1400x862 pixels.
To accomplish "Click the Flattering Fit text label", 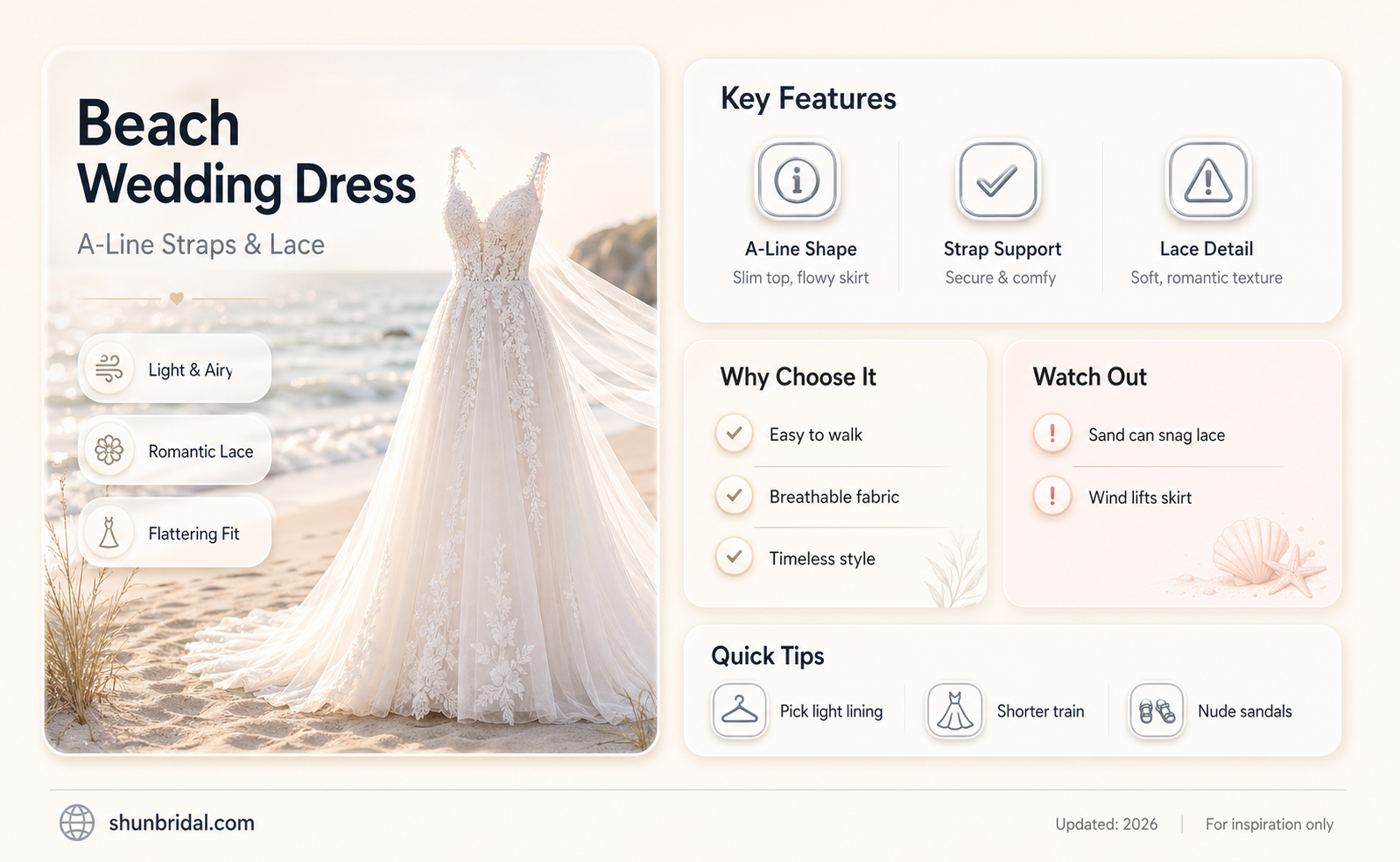I will pyautogui.click(x=193, y=533).
